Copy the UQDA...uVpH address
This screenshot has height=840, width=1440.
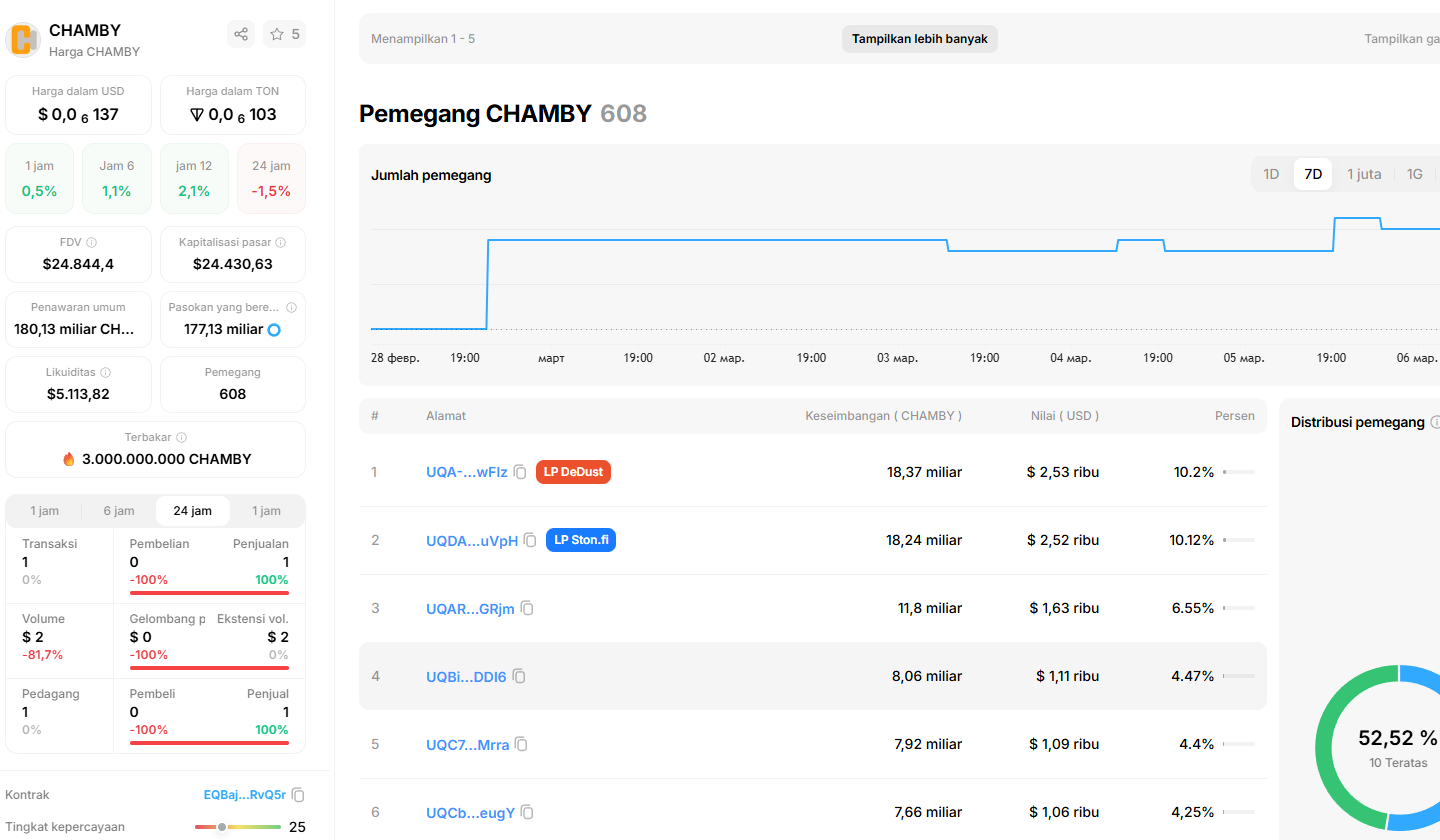[530, 540]
